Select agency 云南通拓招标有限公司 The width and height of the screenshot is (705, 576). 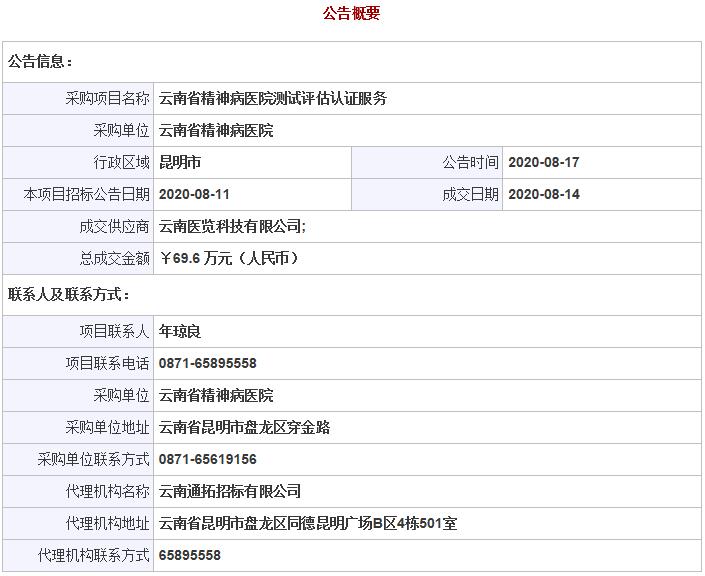click(x=230, y=491)
